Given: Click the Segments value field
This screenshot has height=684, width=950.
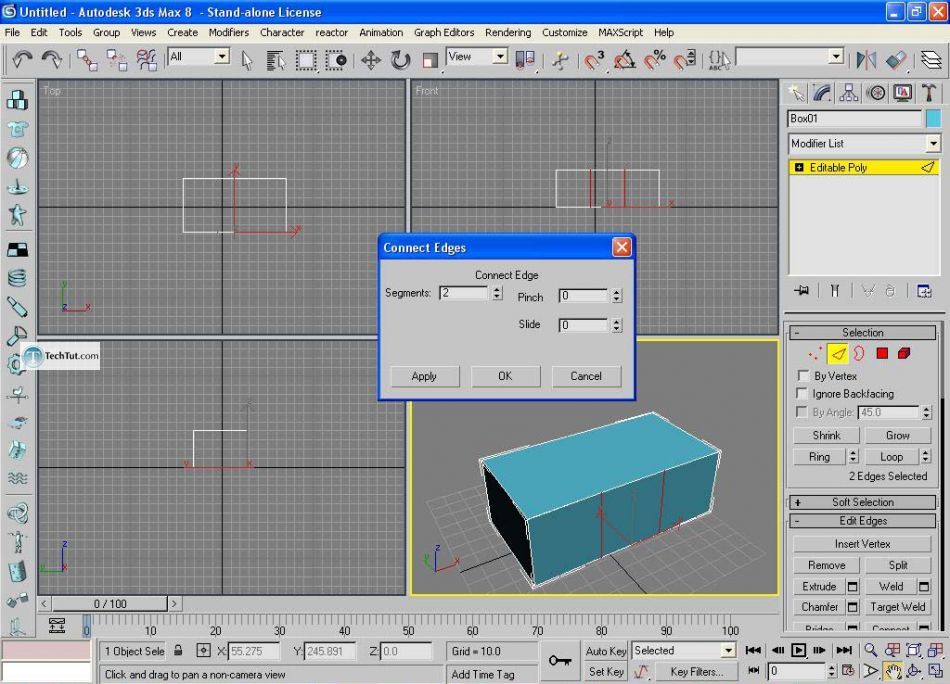Looking at the screenshot, I should pos(463,293).
